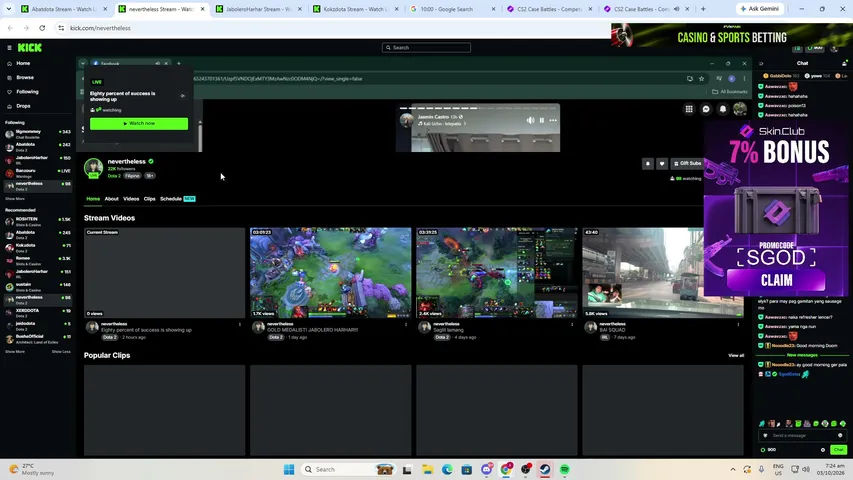The height and width of the screenshot is (480, 853).
Task: Collapse Recommended list with Show Less
Action: pos(61,352)
